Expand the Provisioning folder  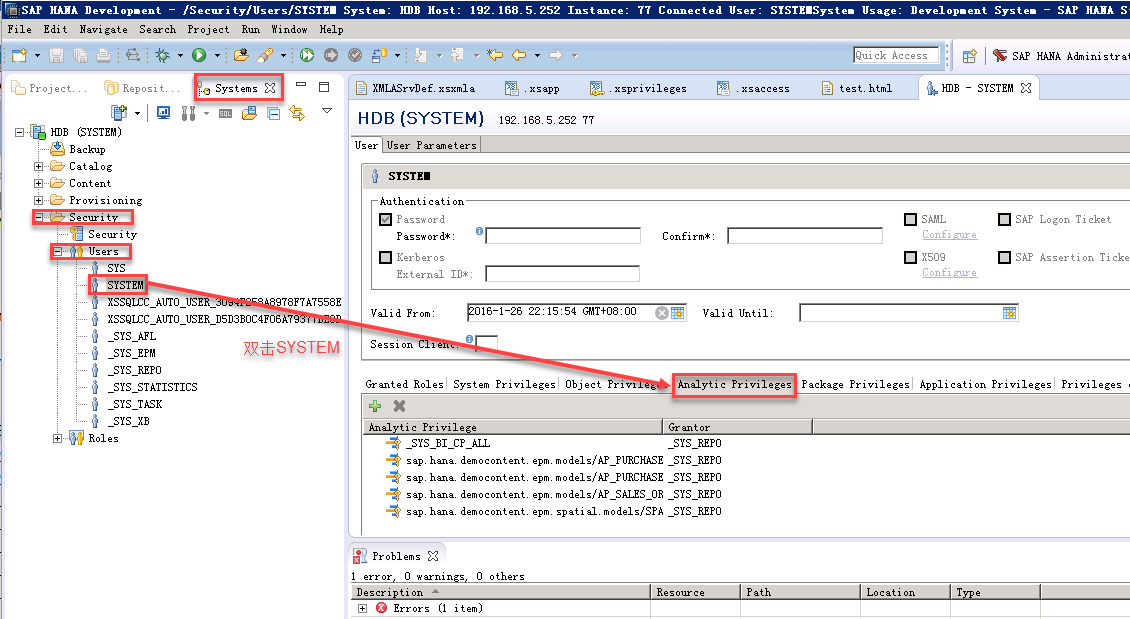click(38, 200)
